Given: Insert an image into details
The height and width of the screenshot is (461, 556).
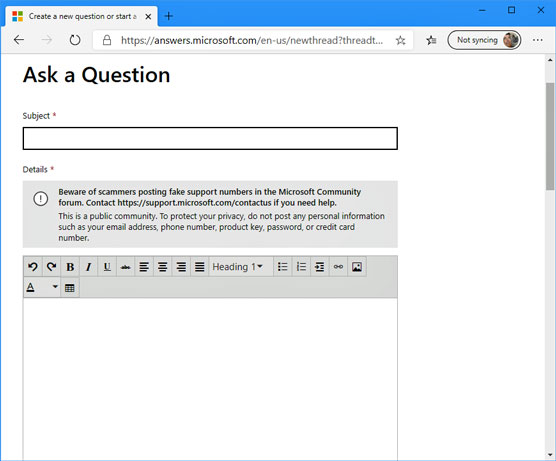Looking at the screenshot, I should [x=357, y=267].
